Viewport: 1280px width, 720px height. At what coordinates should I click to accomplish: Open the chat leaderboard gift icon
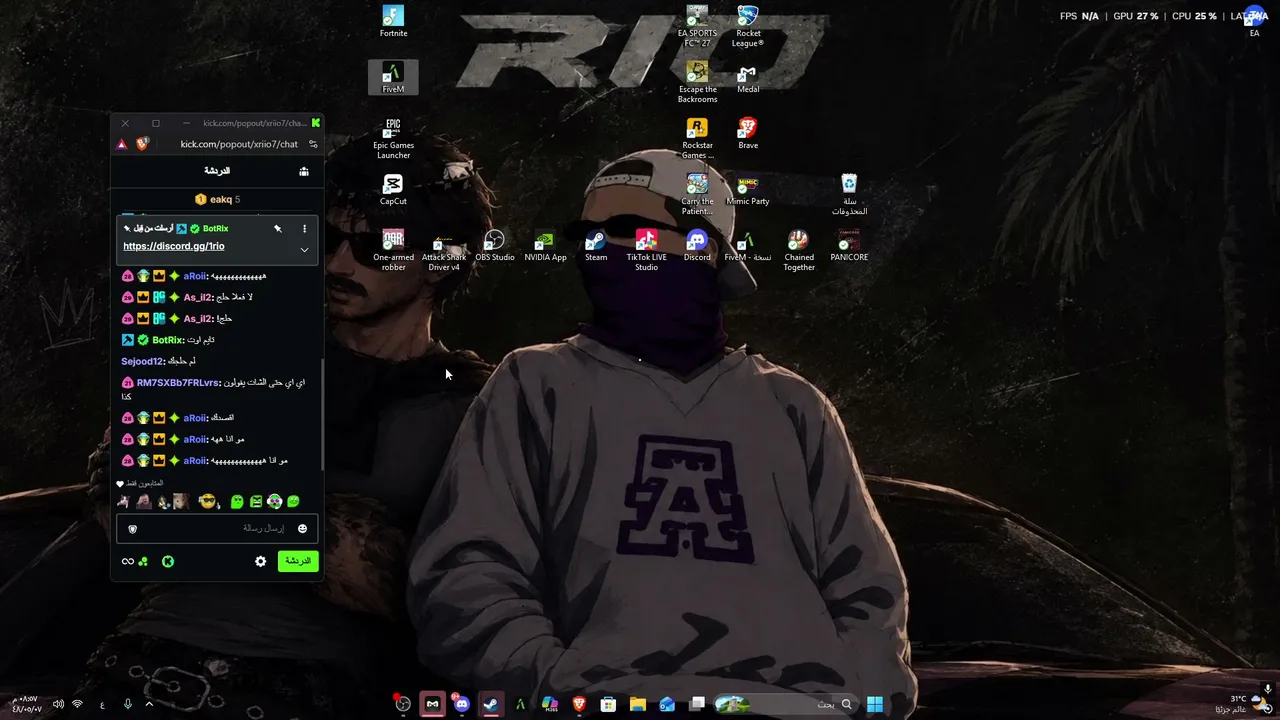tap(304, 171)
